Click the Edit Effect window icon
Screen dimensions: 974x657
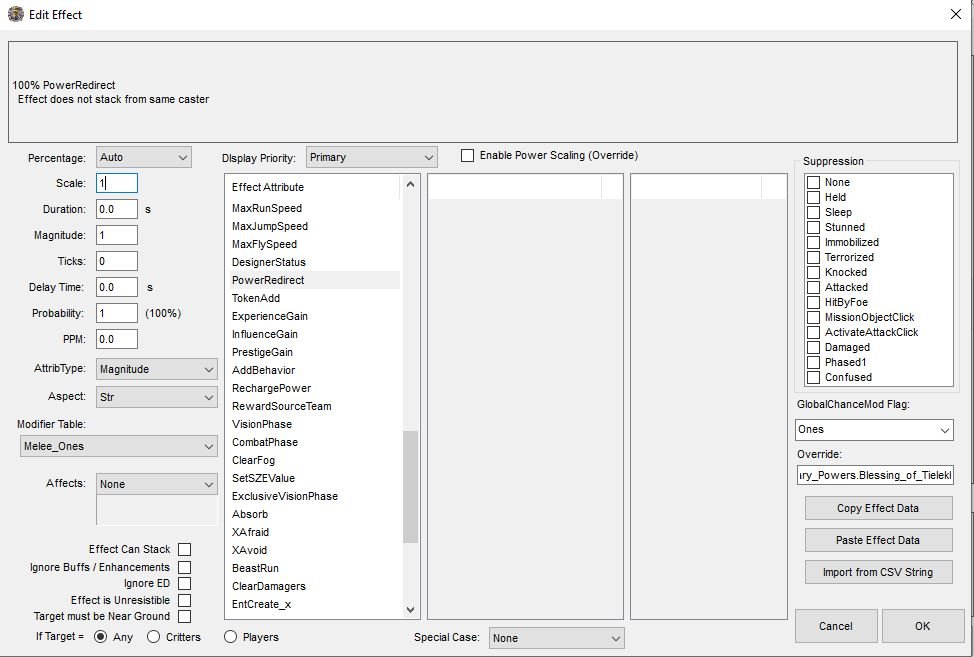[15, 14]
